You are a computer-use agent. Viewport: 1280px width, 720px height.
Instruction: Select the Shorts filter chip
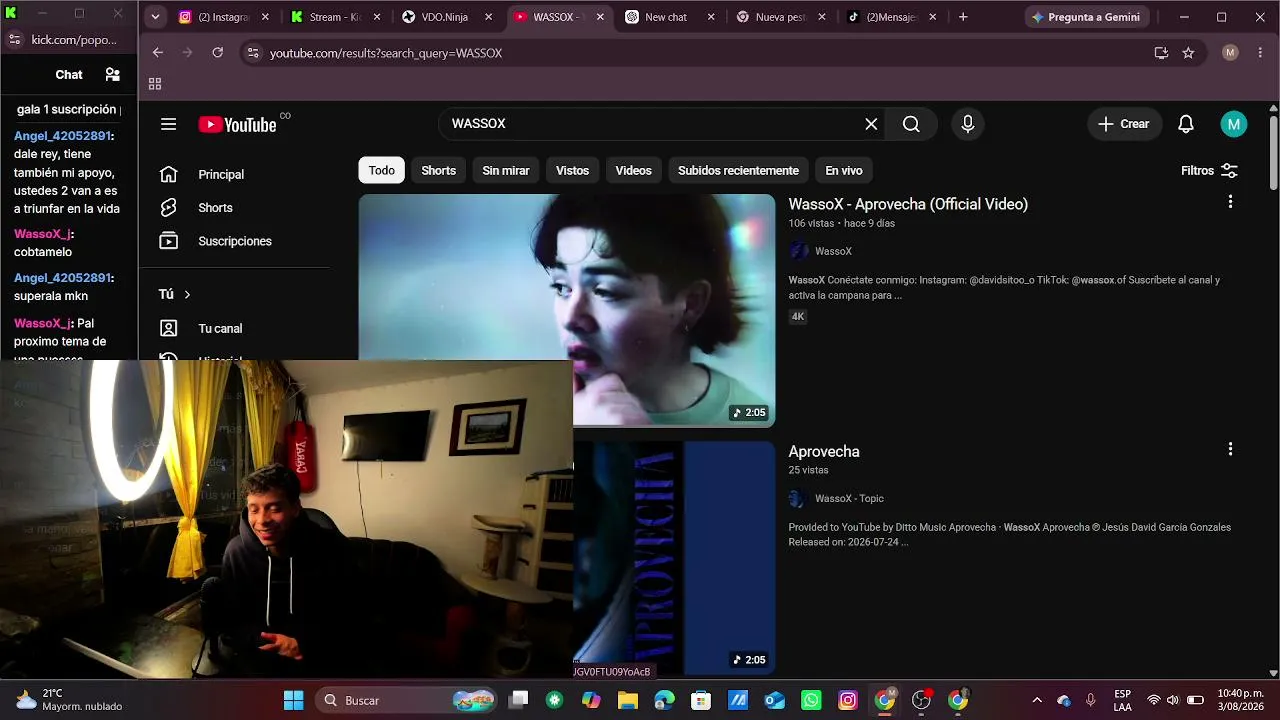point(438,170)
